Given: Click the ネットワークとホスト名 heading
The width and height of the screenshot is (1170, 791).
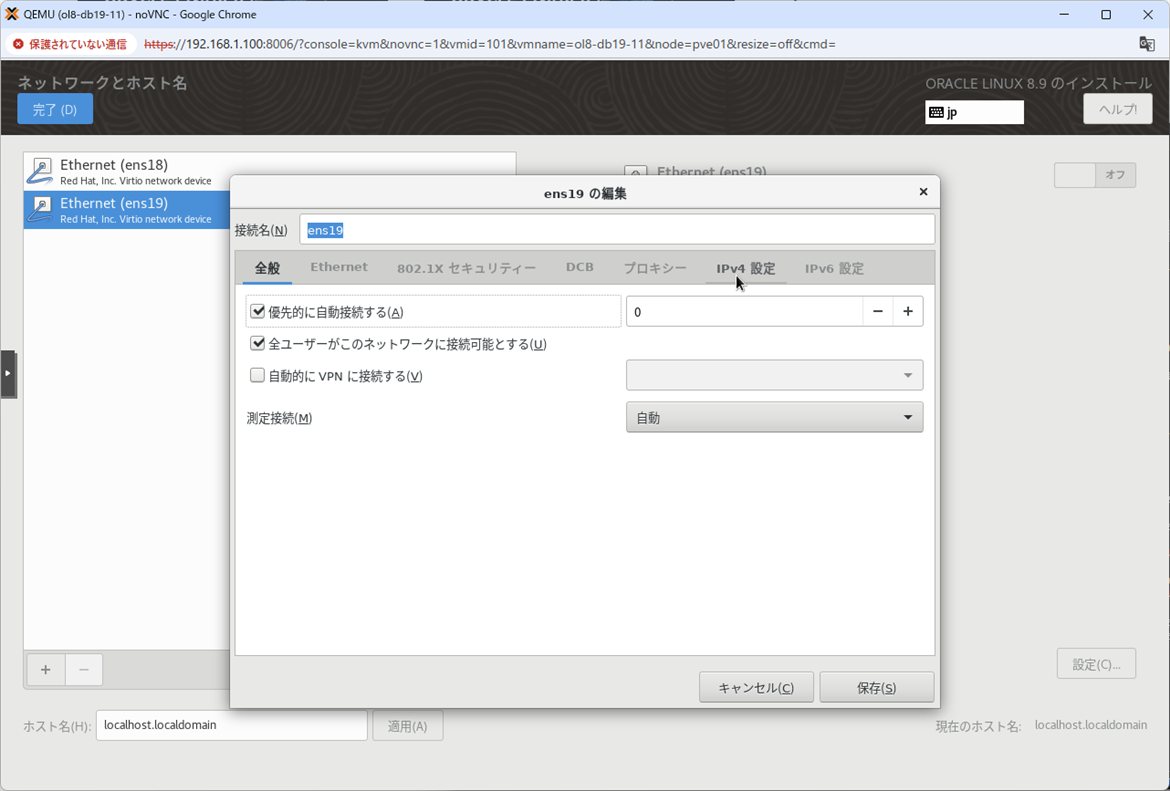Looking at the screenshot, I should coord(103,83).
